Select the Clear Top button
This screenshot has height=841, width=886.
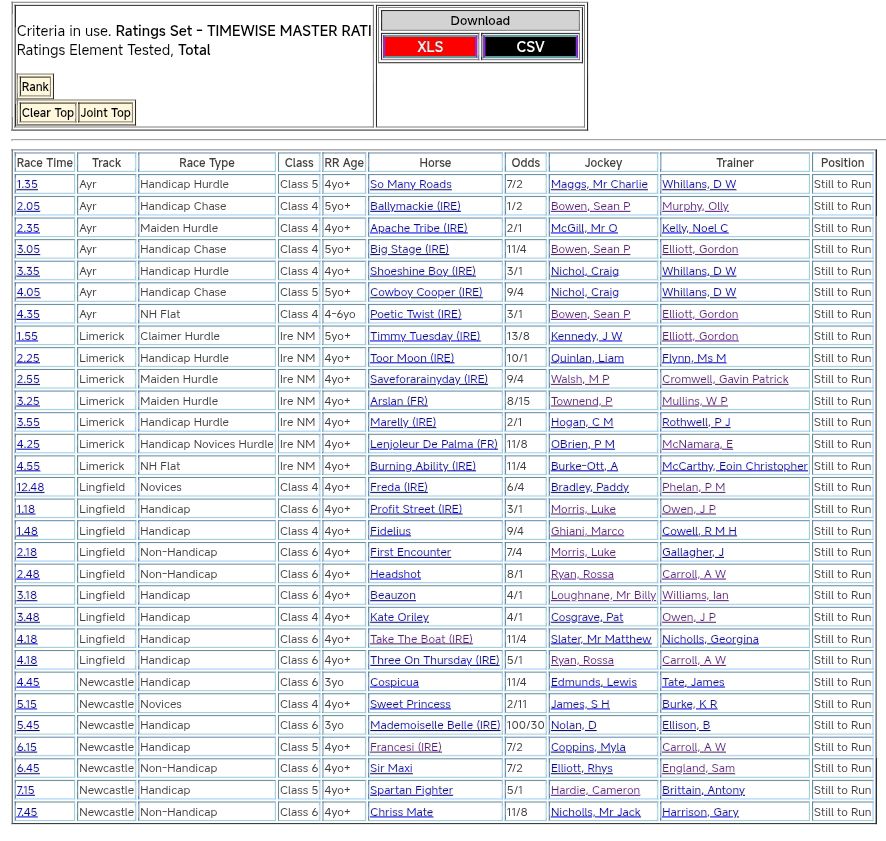pos(48,113)
